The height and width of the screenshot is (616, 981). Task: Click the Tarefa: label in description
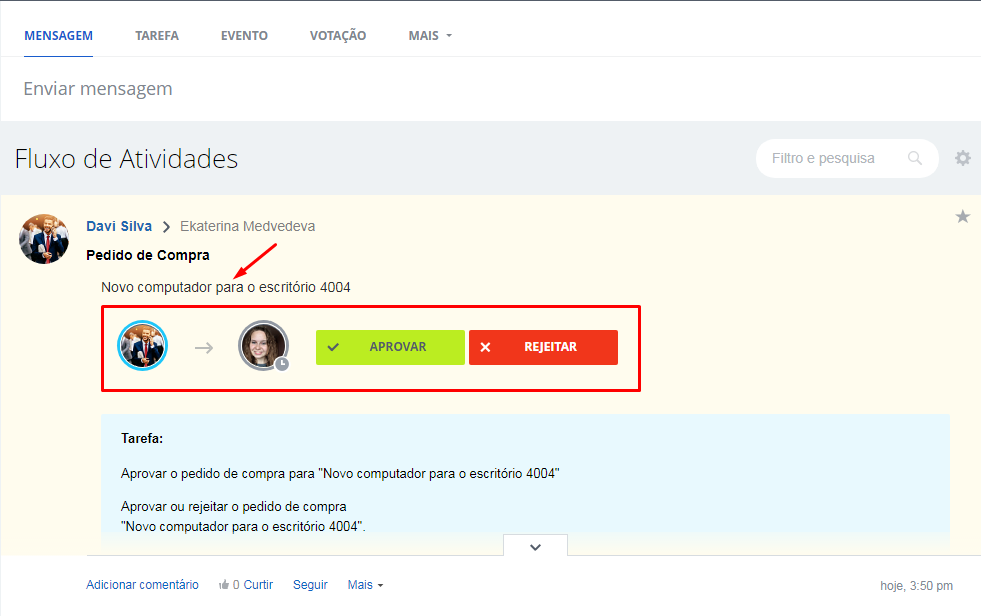[142, 438]
